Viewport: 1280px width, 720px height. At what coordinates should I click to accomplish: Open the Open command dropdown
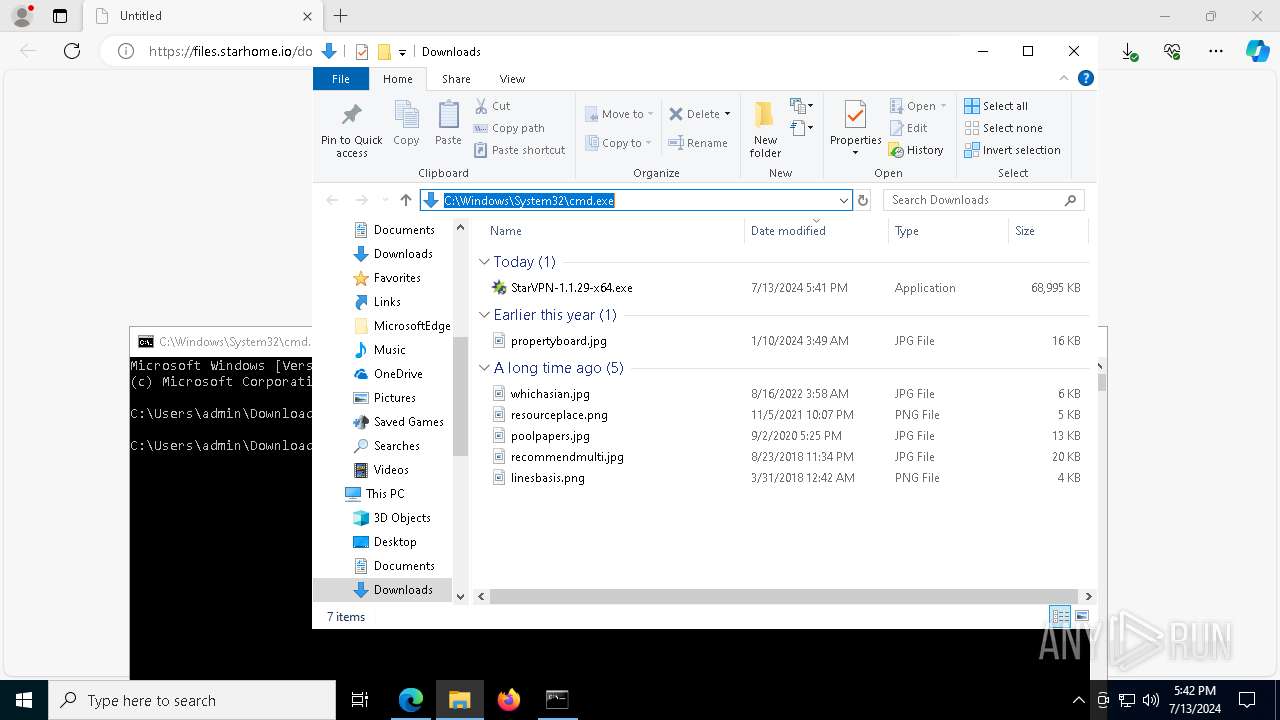[943, 106]
